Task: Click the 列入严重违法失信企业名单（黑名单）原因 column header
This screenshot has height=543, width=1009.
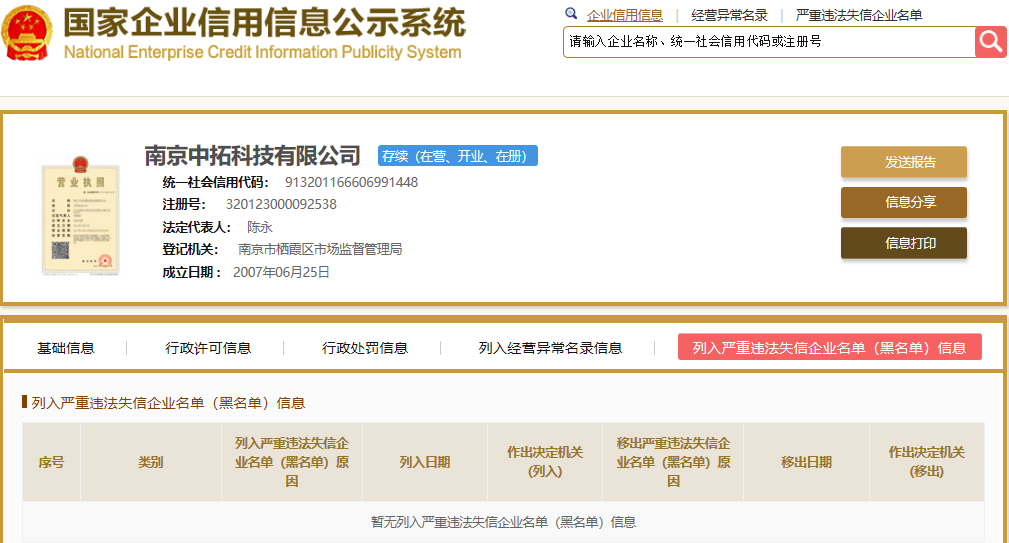Action: click(x=292, y=462)
